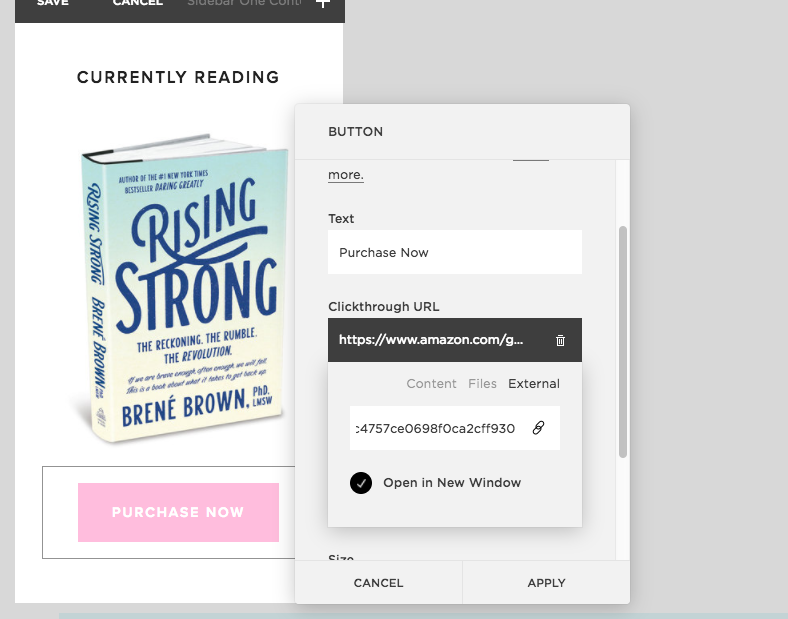The height and width of the screenshot is (619, 788).
Task: Save the sidebar edits in top bar
Action: (x=53, y=3)
